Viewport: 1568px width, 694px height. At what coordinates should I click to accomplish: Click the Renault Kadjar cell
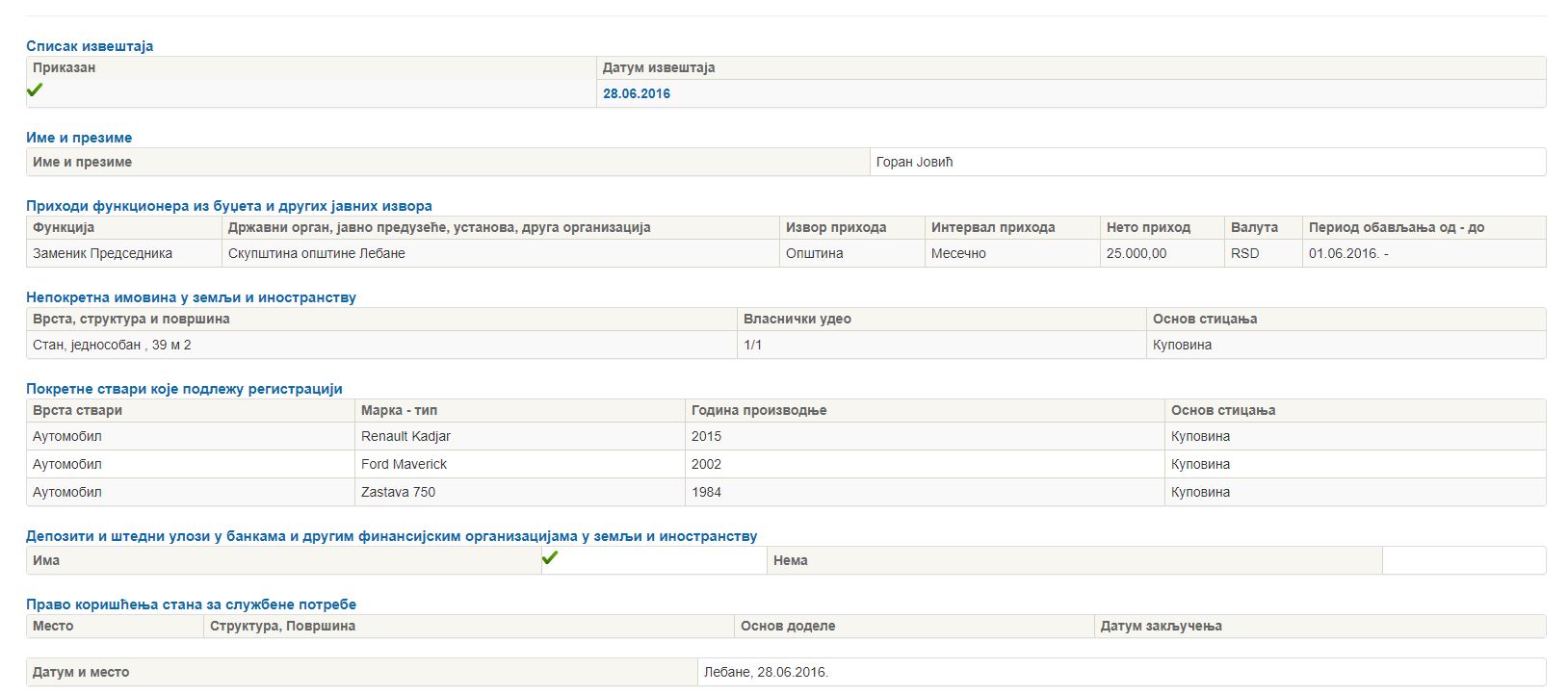click(x=405, y=436)
